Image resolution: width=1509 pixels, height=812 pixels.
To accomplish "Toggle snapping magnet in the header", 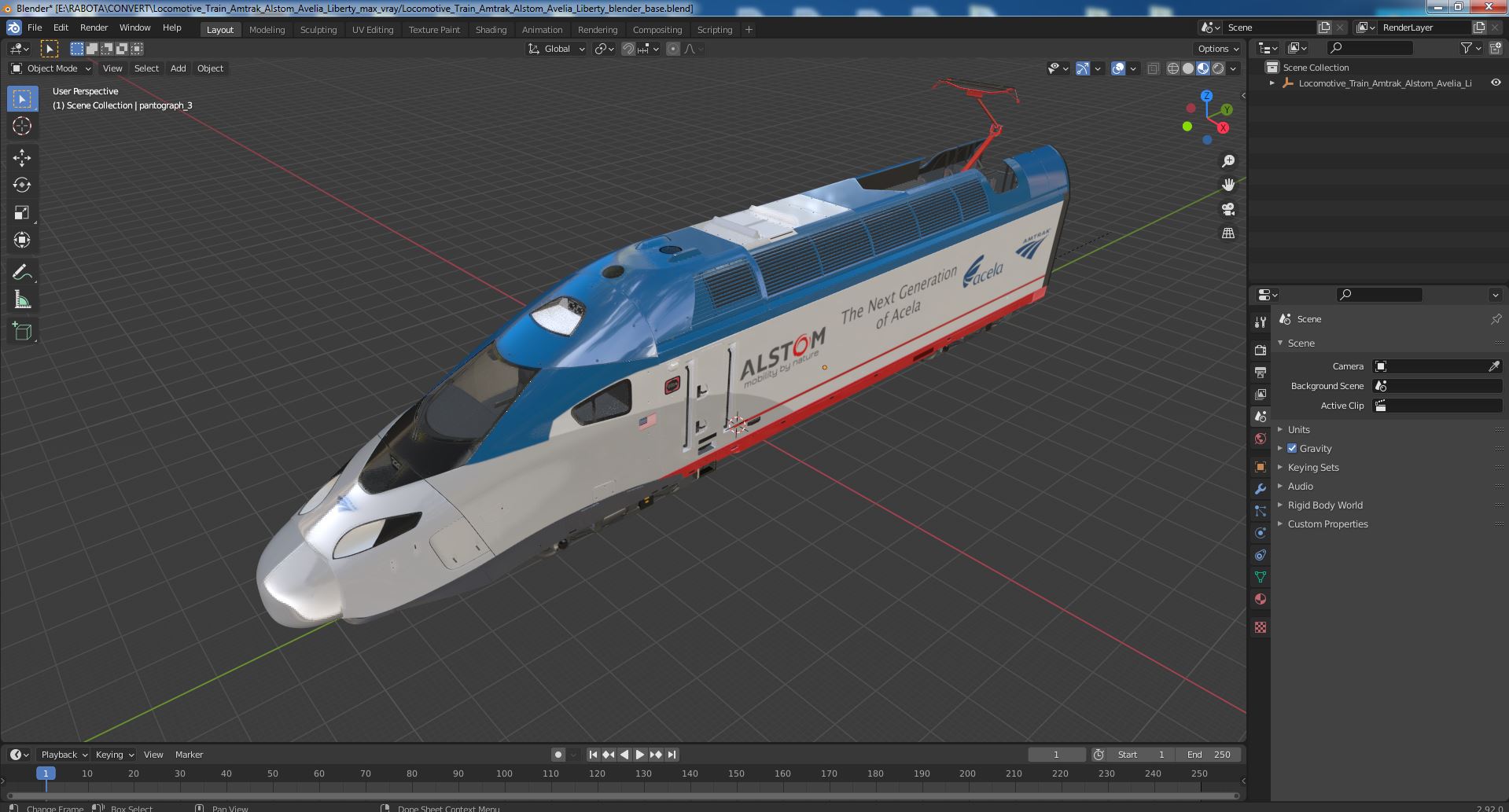I will pos(628,49).
